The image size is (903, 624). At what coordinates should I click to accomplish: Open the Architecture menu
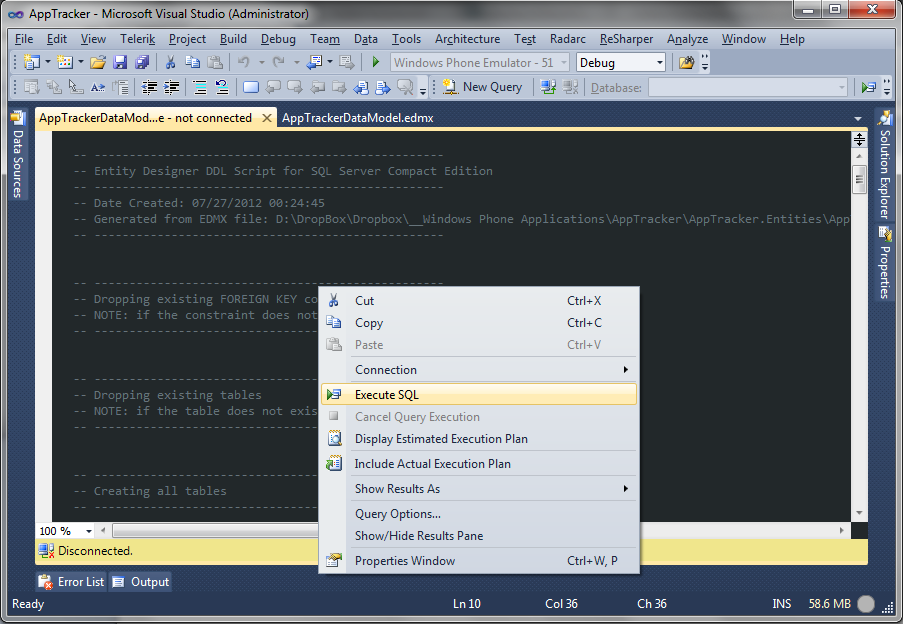[468, 39]
